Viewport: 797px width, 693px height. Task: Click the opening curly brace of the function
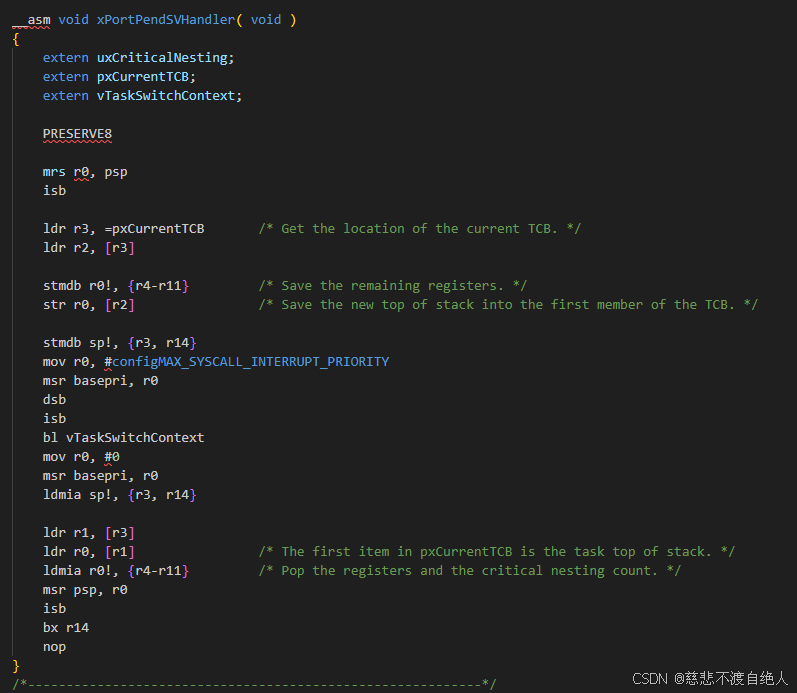(16, 39)
